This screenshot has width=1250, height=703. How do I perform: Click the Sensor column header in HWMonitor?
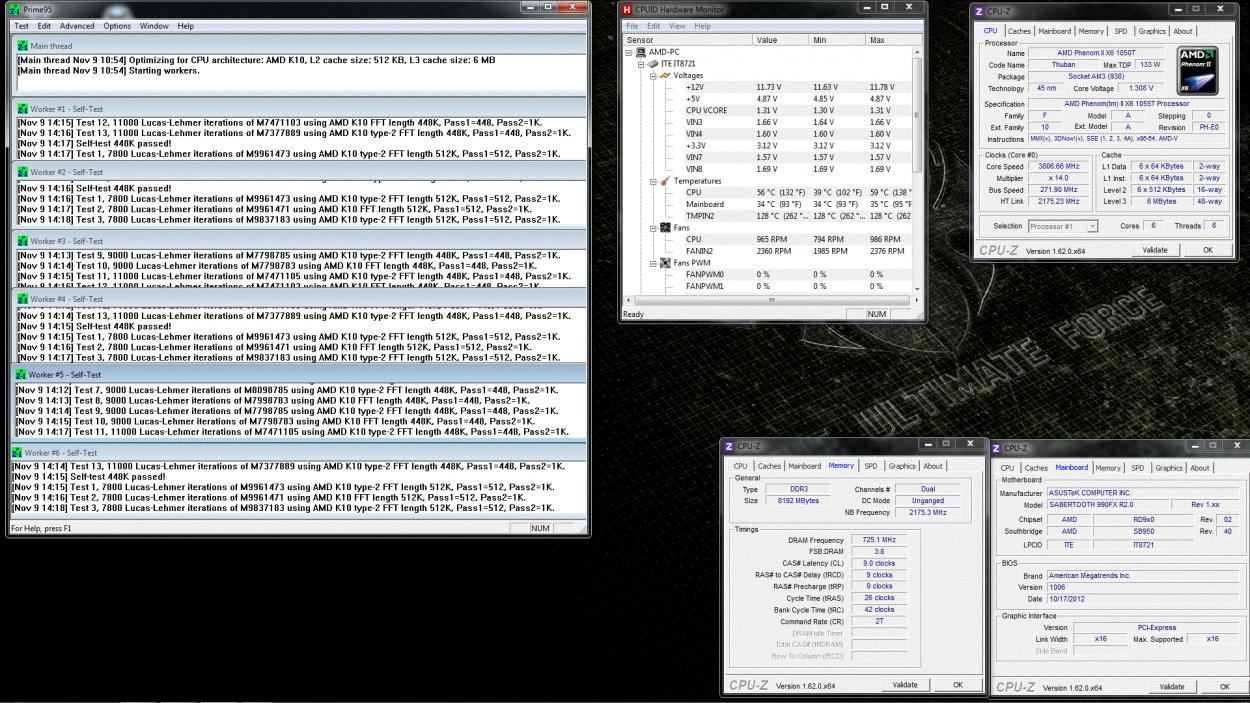click(688, 39)
